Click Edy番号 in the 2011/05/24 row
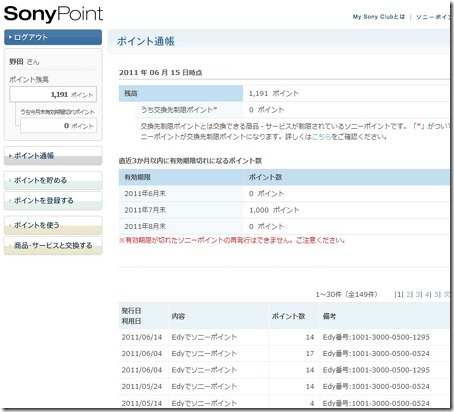Screen dimensions: 454x412 coord(376,386)
